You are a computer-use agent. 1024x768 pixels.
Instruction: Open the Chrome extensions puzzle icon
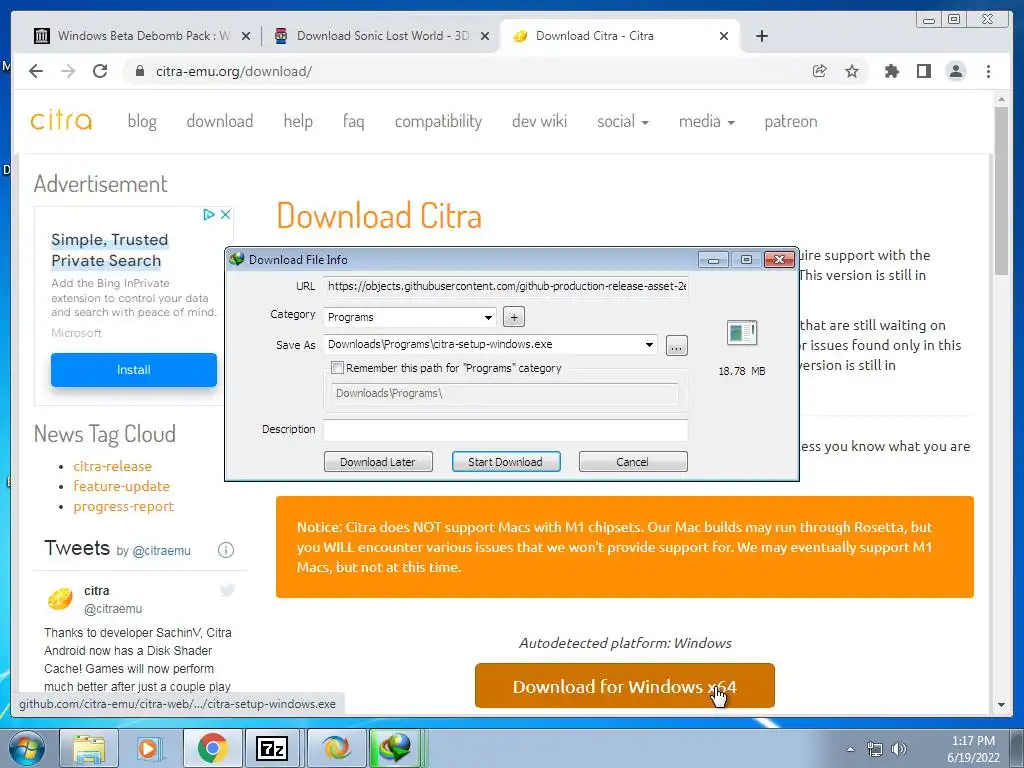[x=891, y=71]
